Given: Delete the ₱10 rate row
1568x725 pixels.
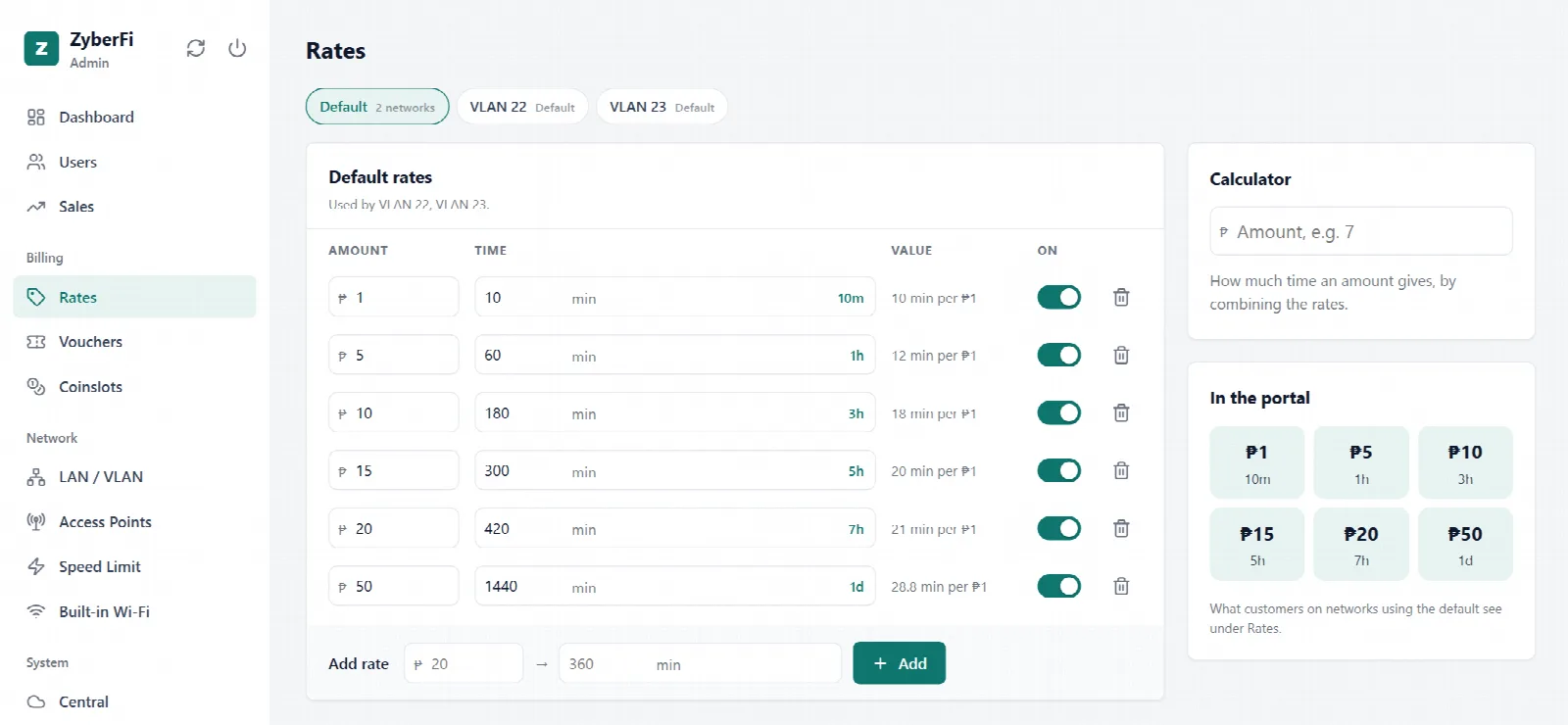Looking at the screenshot, I should tap(1121, 412).
